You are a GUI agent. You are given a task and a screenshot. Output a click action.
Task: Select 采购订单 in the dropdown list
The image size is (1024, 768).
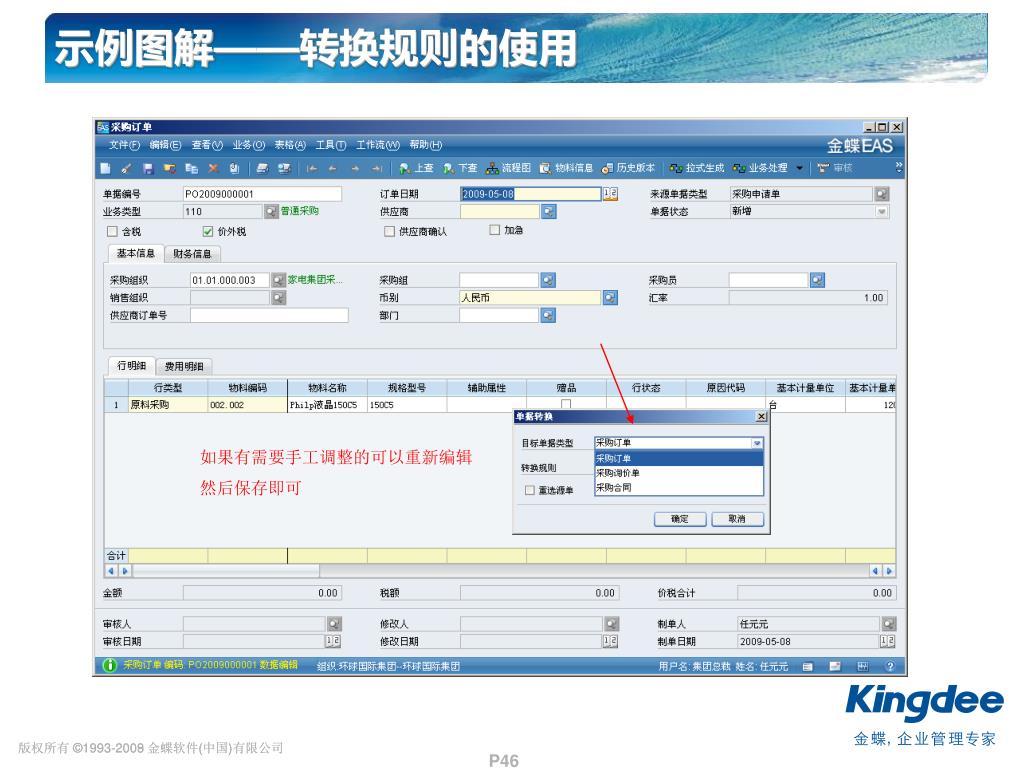point(679,458)
